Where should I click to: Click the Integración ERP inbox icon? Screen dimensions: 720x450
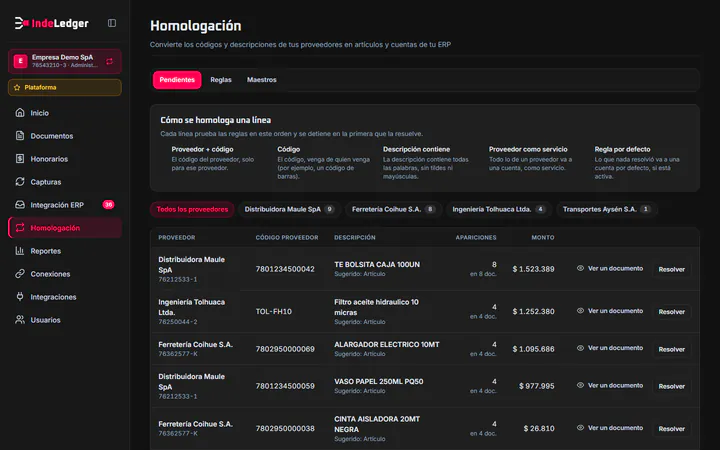pyautogui.click(x=20, y=205)
